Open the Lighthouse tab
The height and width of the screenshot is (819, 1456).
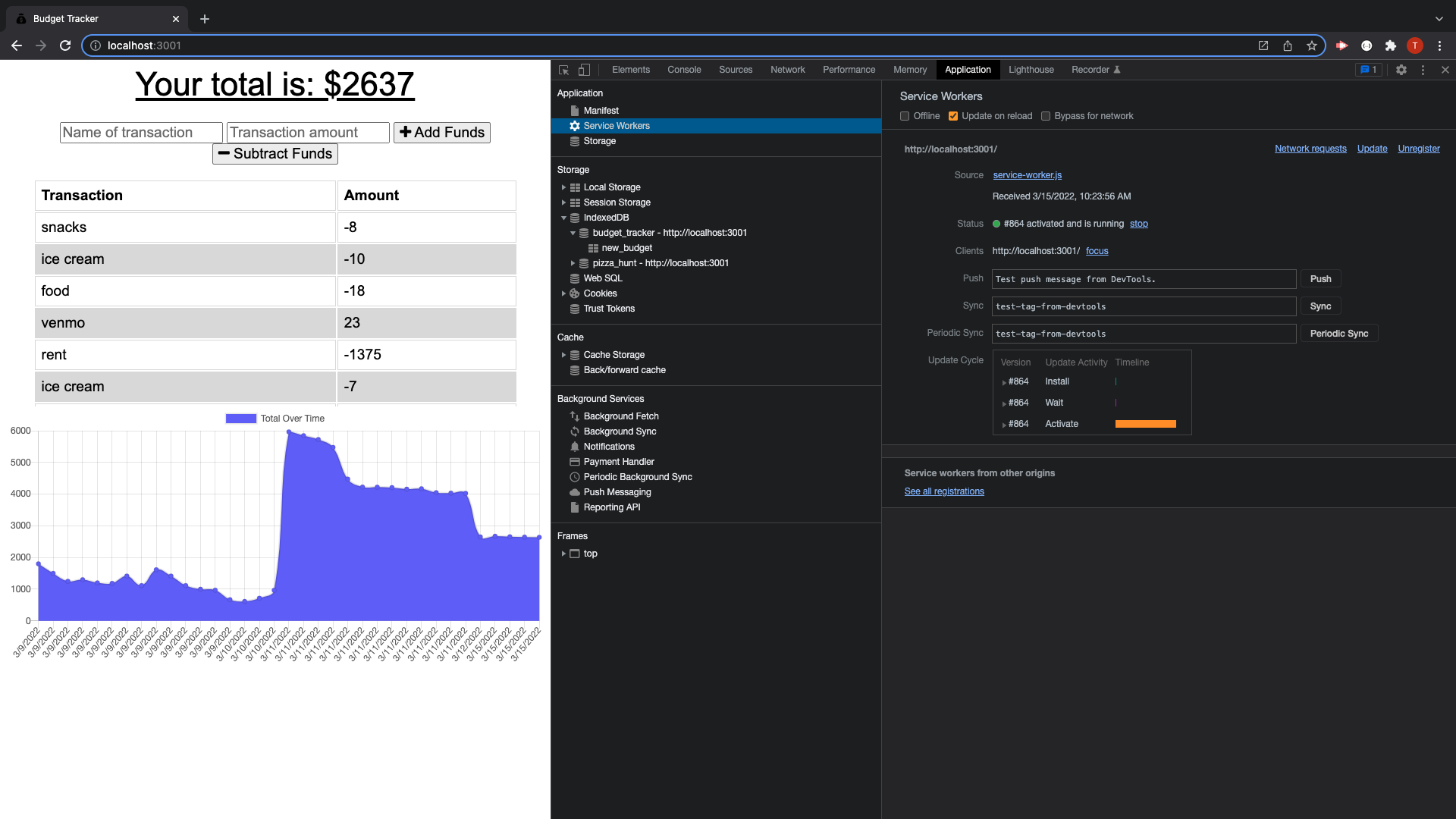tap(1031, 69)
